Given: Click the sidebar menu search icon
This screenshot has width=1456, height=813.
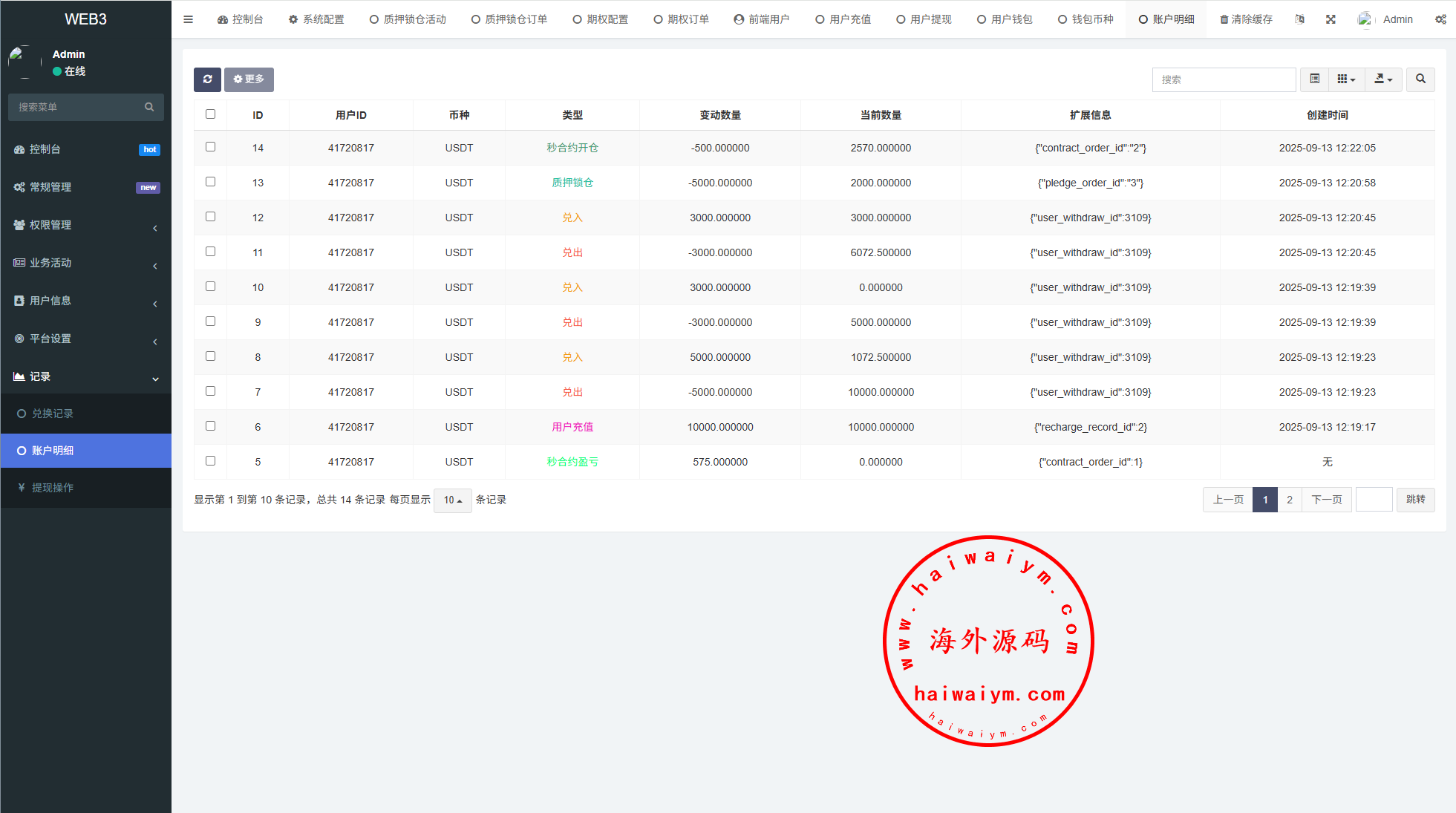Looking at the screenshot, I should pos(149,107).
